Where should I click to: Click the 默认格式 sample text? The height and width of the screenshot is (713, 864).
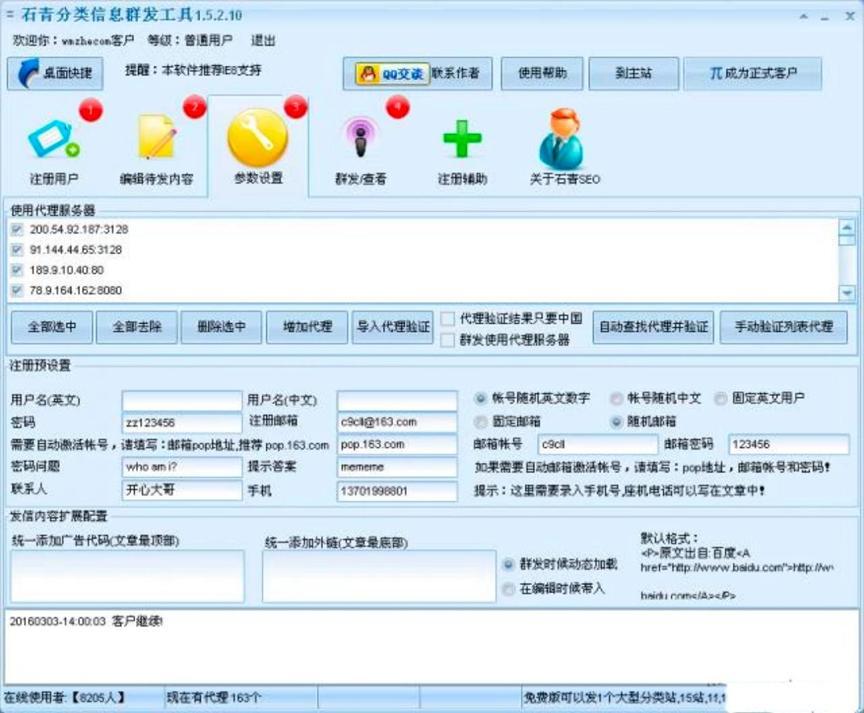(x=737, y=566)
